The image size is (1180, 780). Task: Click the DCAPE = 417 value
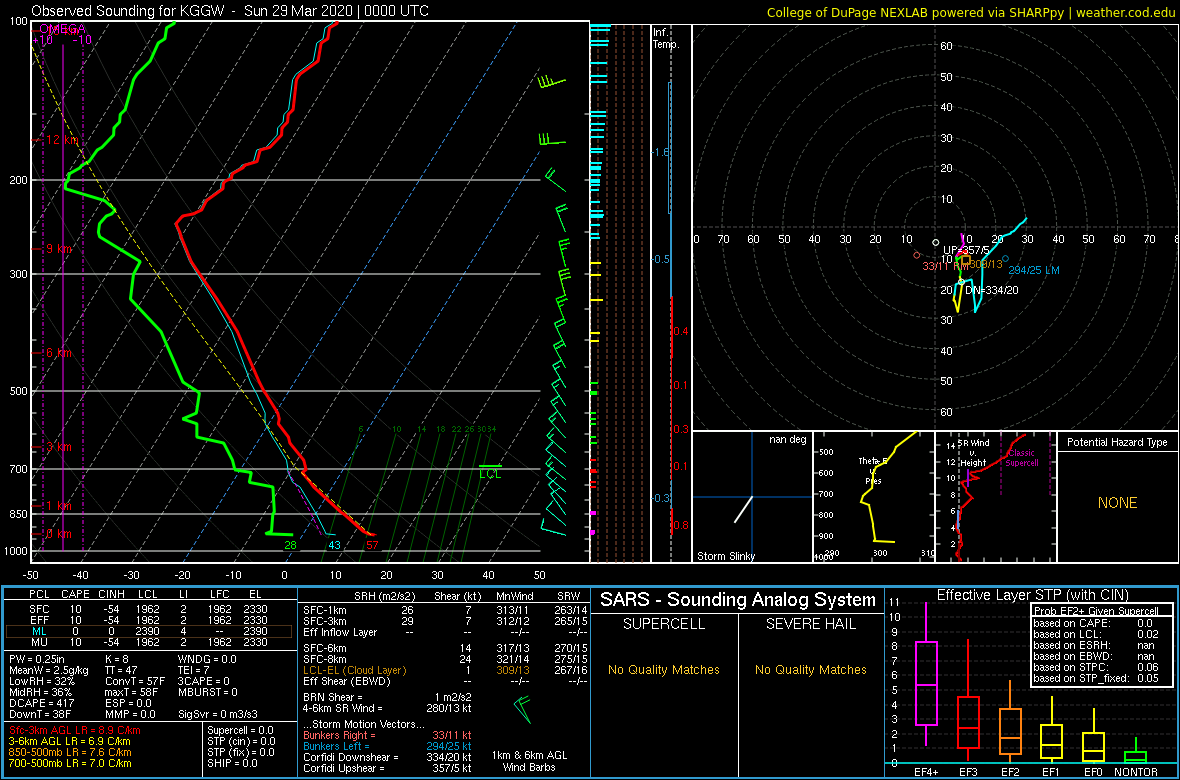pos(41,702)
